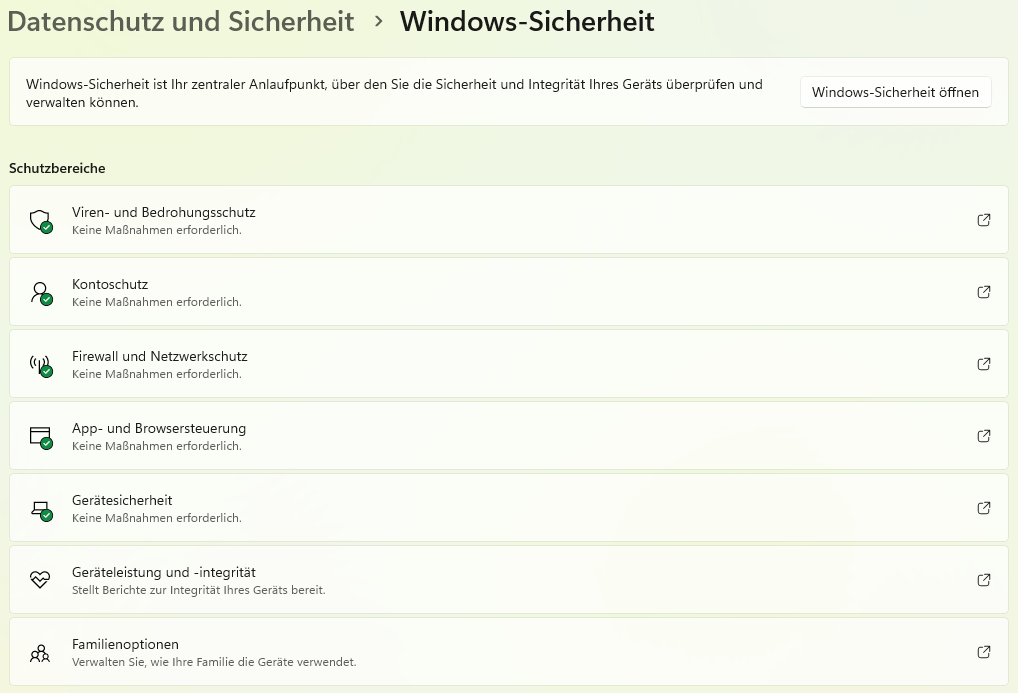Click the App- und Browsersteuerung window icon
This screenshot has height=693, width=1018.
point(41,436)
